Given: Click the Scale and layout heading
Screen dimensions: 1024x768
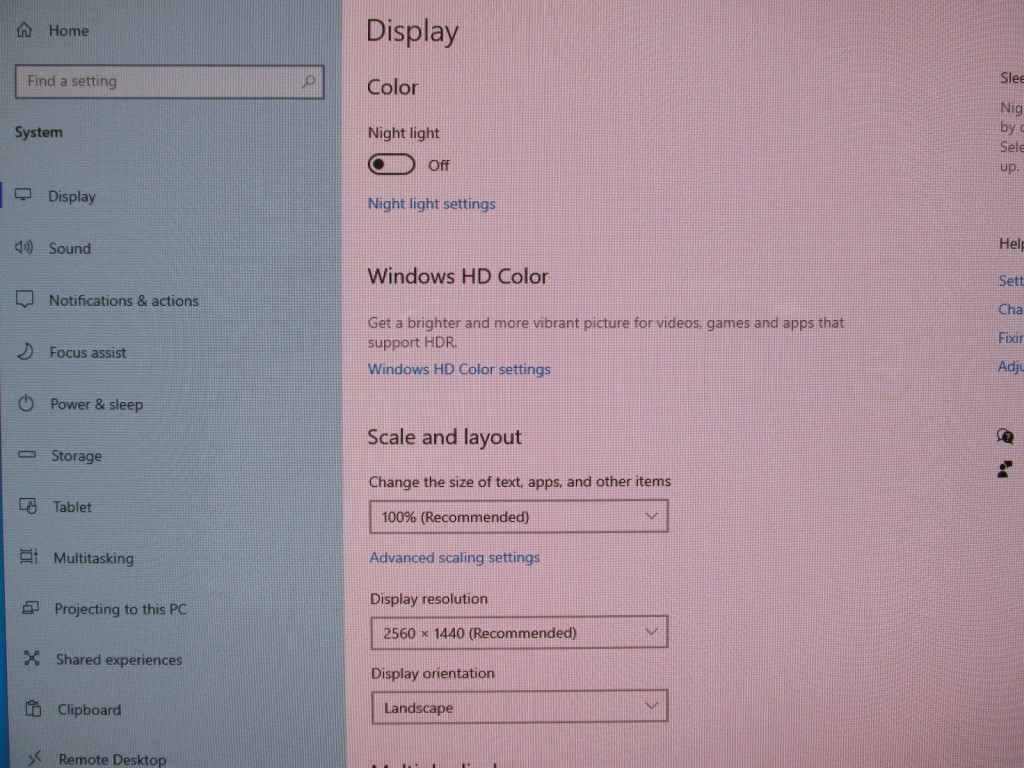Looking at the screenshot, I should tap(444, 437).
